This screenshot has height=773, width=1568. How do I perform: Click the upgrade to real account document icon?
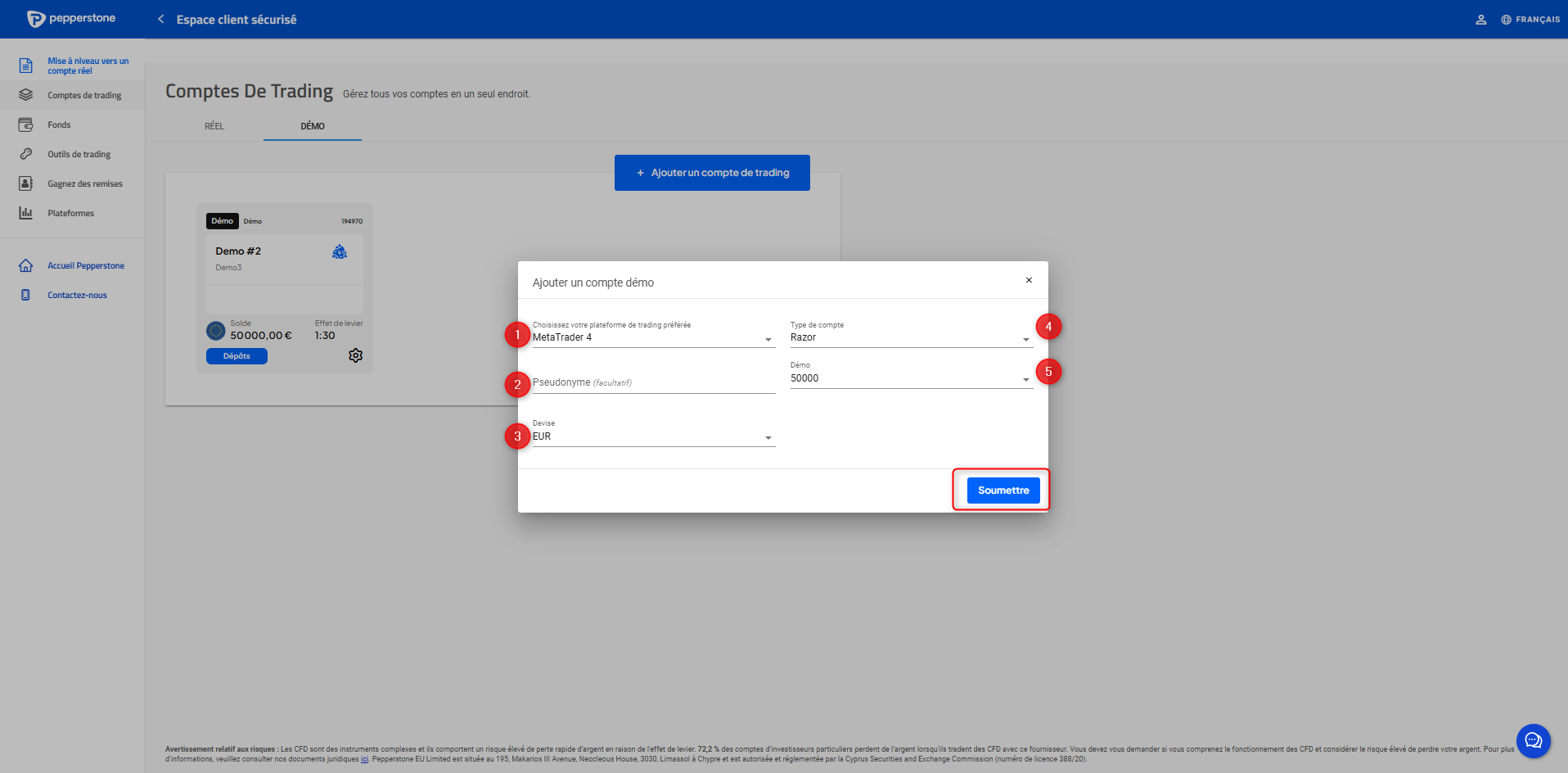tap(26, 66)
